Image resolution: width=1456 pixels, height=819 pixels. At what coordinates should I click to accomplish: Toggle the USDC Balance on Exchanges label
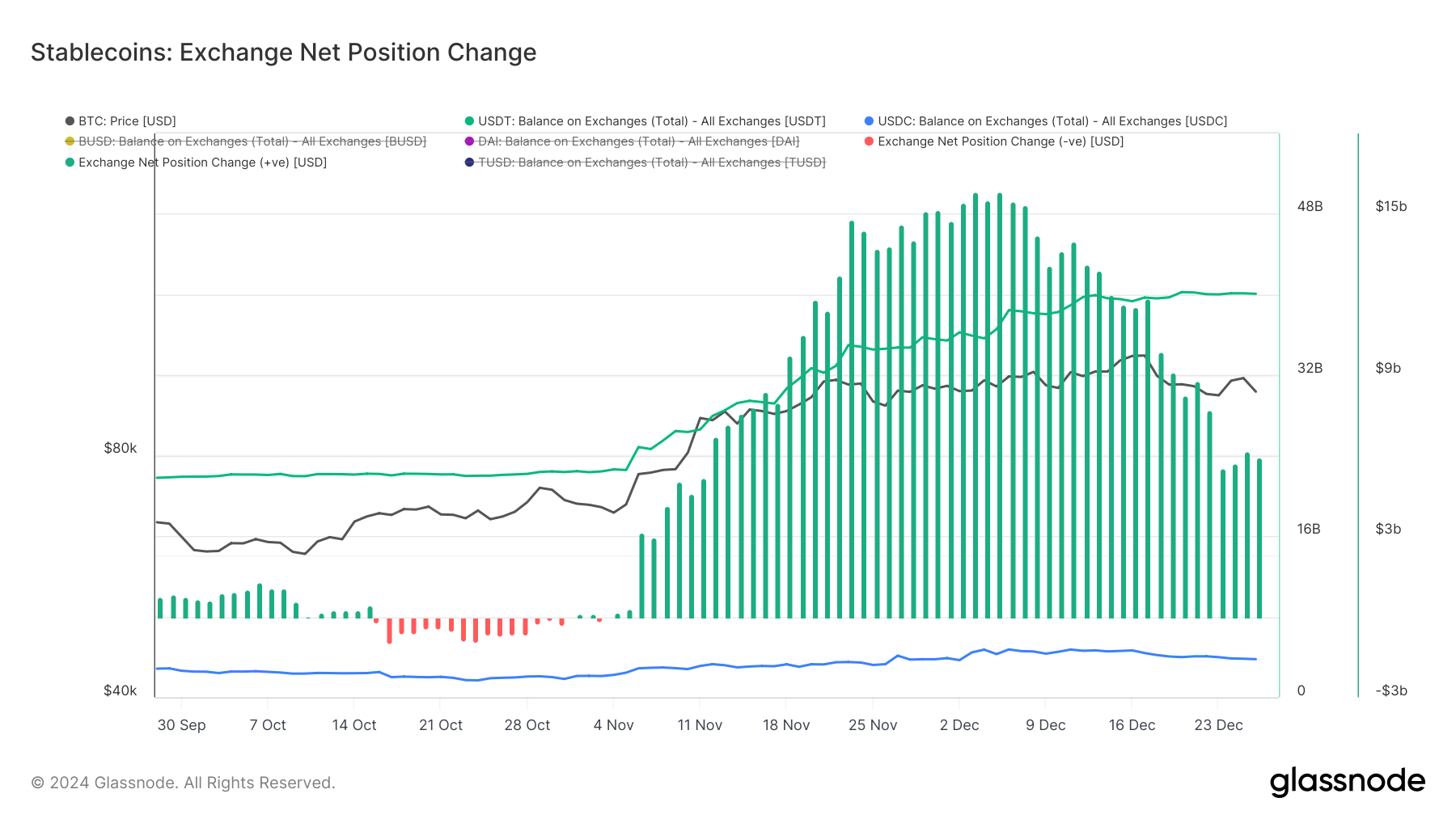(x=1052, y=121)
